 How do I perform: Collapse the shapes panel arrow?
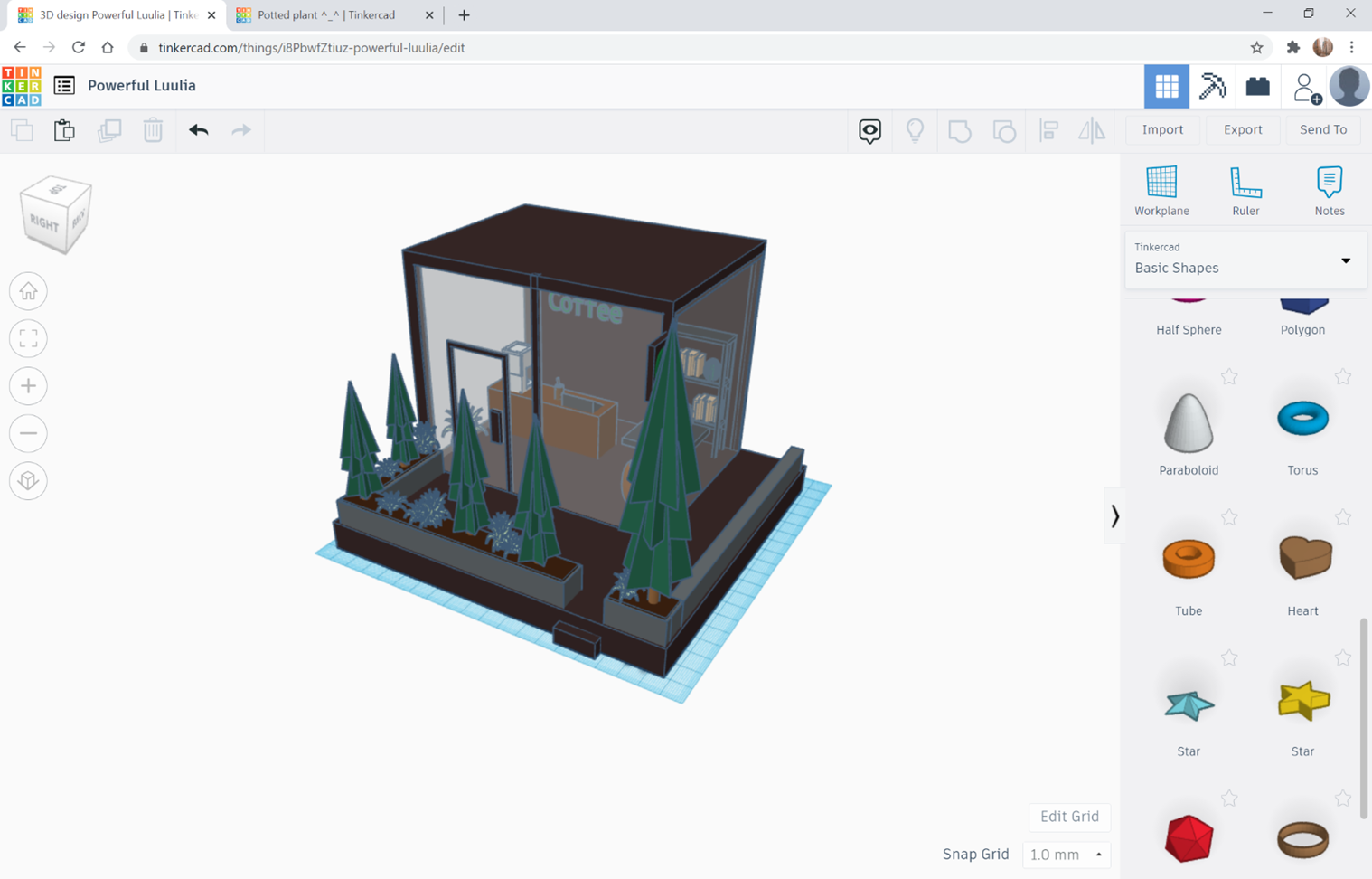1114,515
